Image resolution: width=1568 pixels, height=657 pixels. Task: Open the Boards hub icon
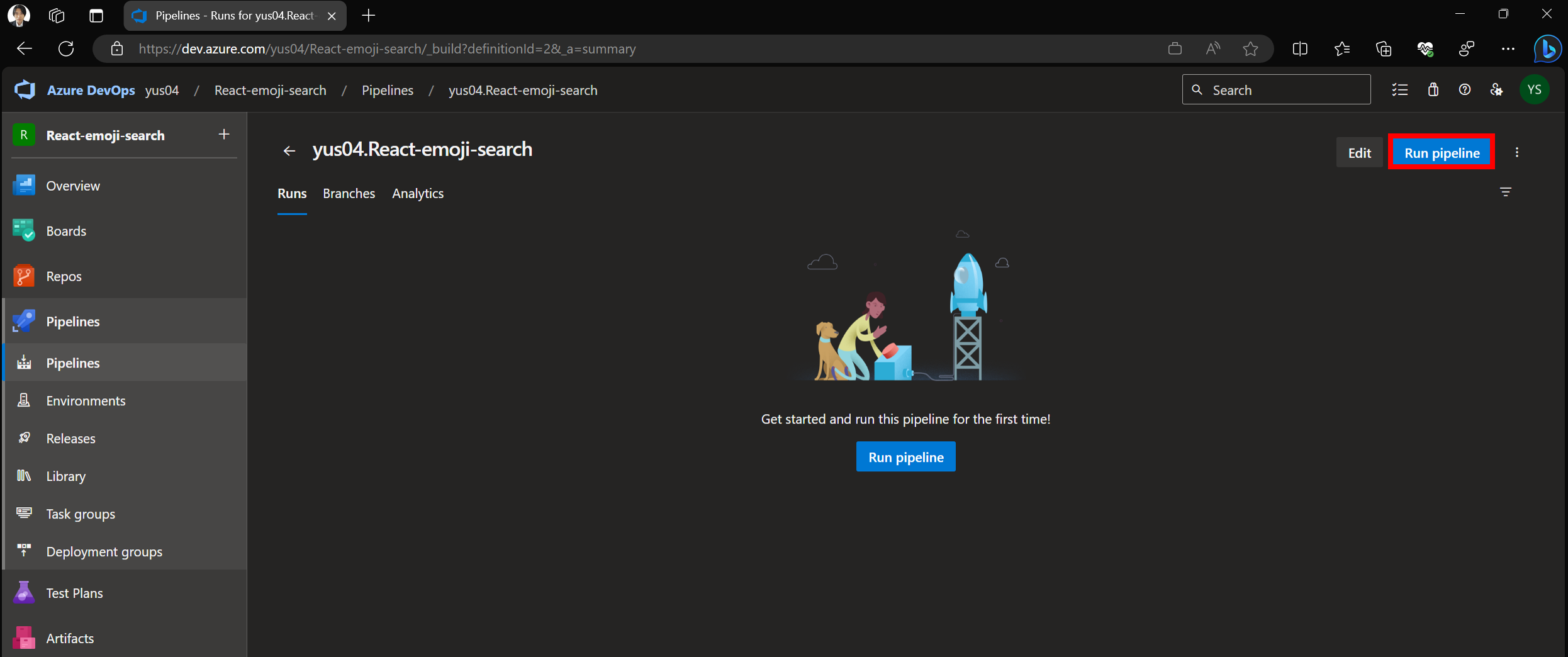(24, 231)
